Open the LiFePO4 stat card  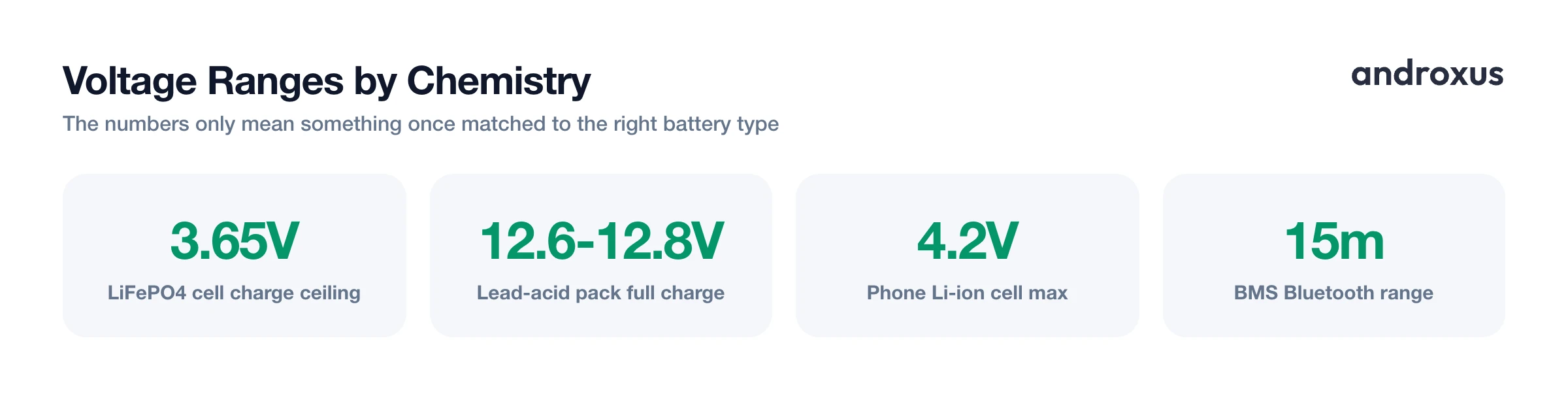pos(234,256)
